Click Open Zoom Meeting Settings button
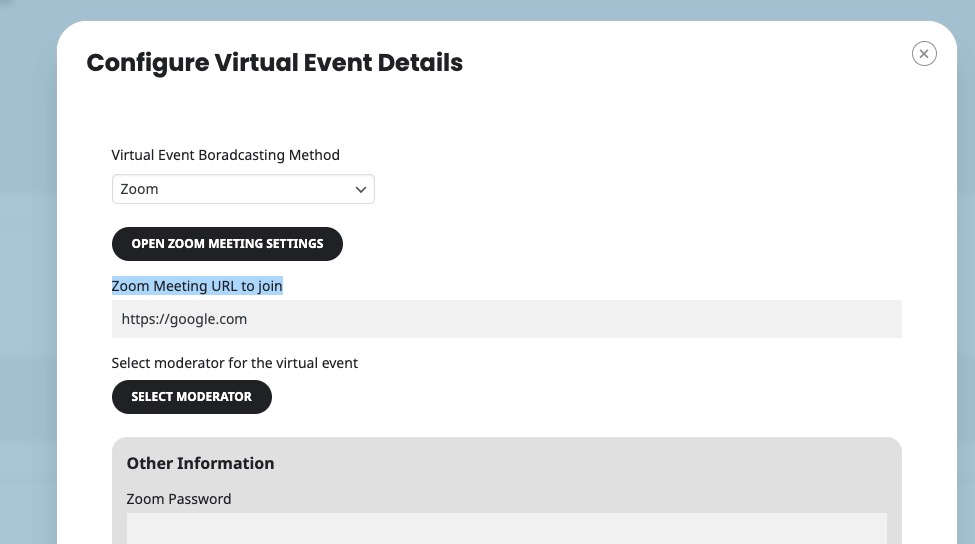975x544 pixels. pos(227,244)
